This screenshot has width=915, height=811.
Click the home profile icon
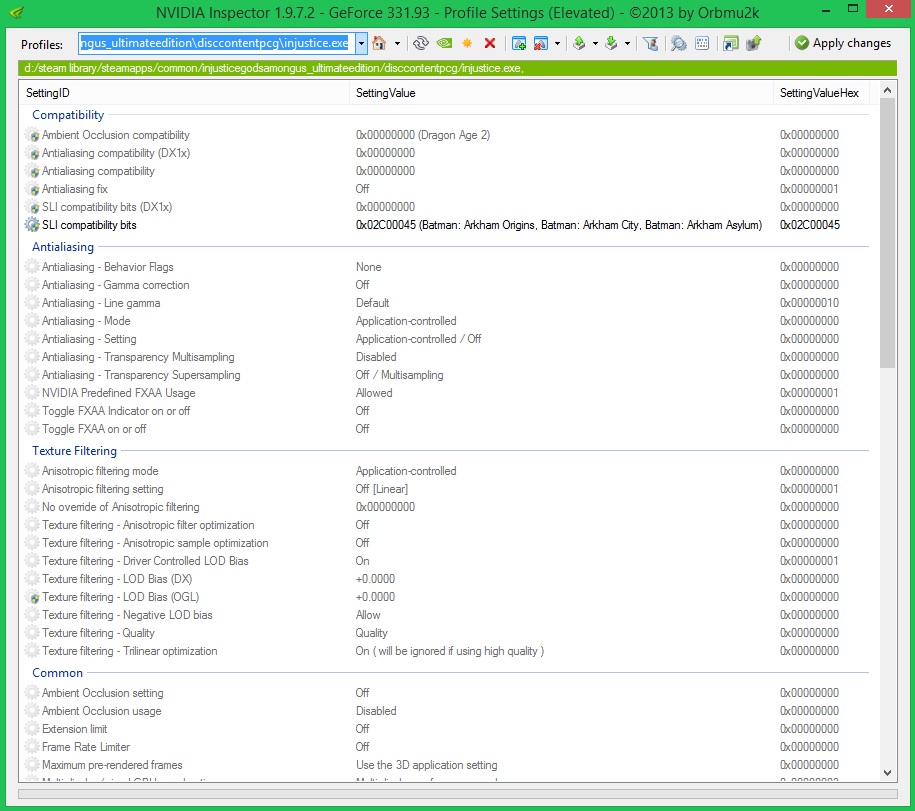[x=379, y=44]
